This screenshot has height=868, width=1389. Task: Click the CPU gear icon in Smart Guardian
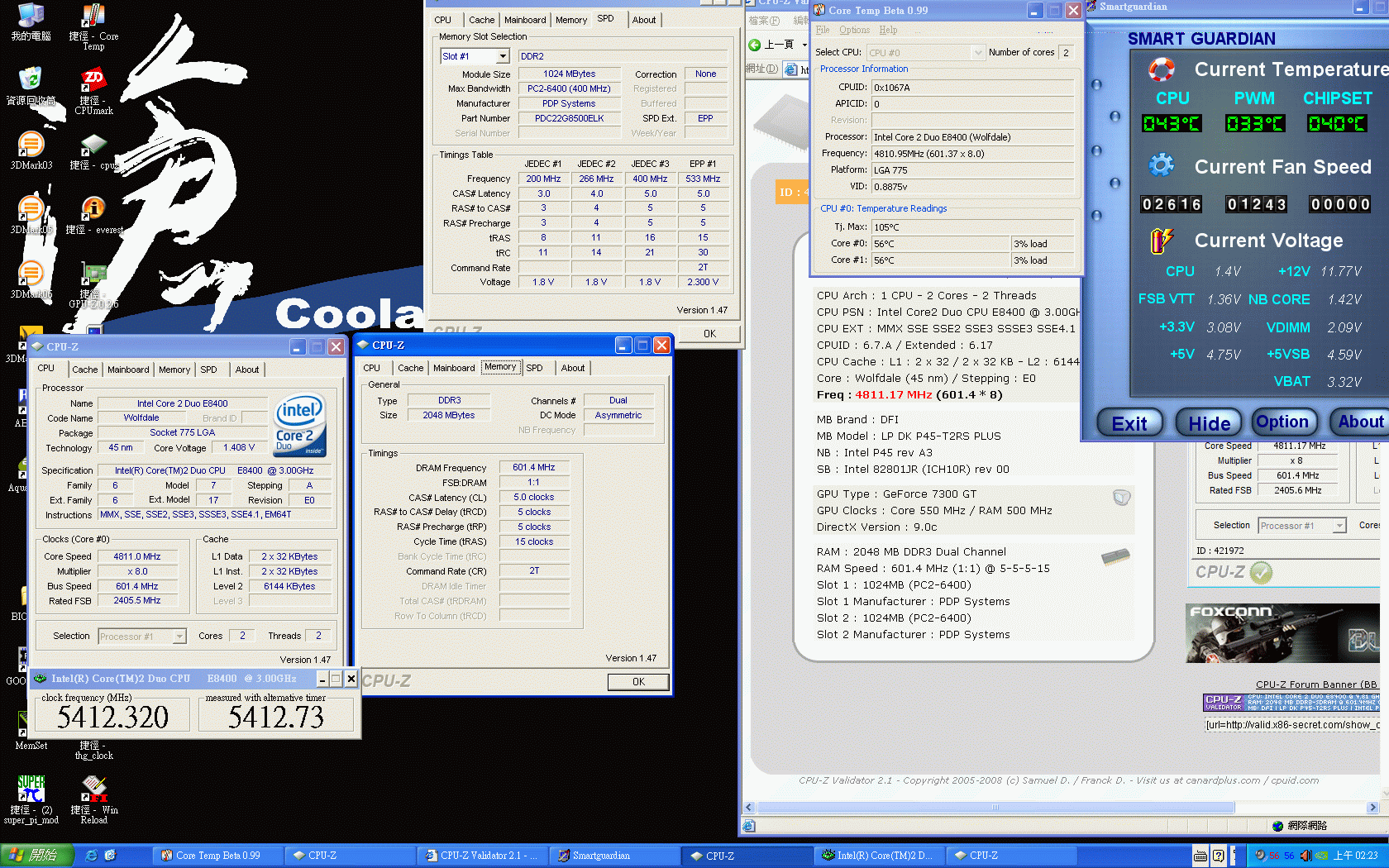1161,165
